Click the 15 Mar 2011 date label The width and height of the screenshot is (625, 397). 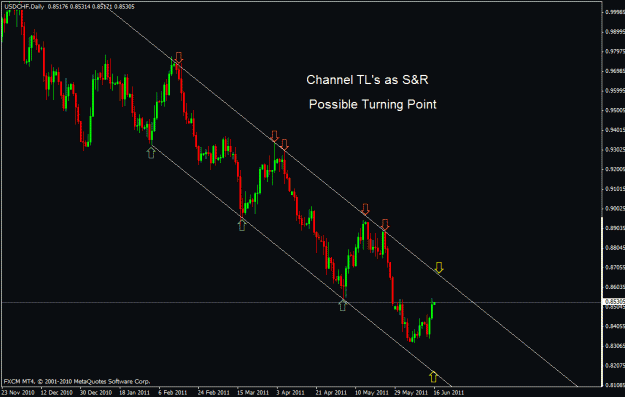[253, 393]
